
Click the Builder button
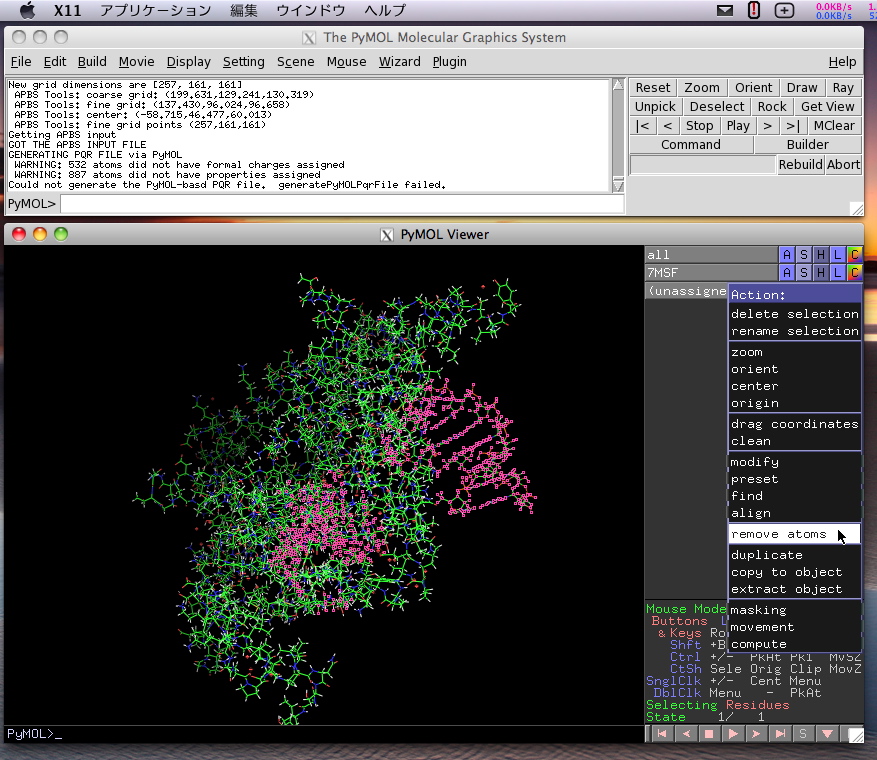[808, 145]
